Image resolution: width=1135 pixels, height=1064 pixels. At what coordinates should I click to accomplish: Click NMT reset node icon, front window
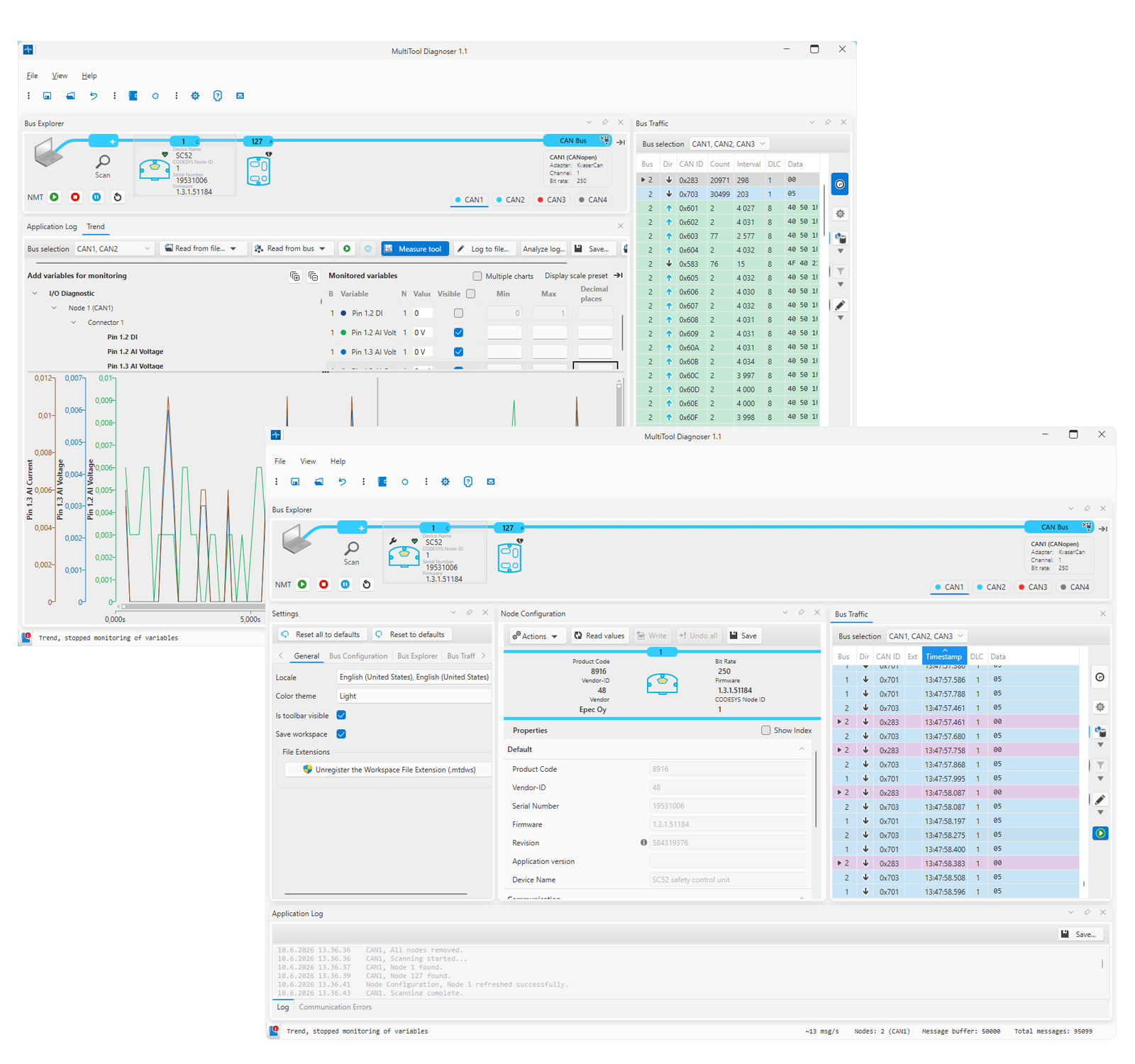point(367,584)
